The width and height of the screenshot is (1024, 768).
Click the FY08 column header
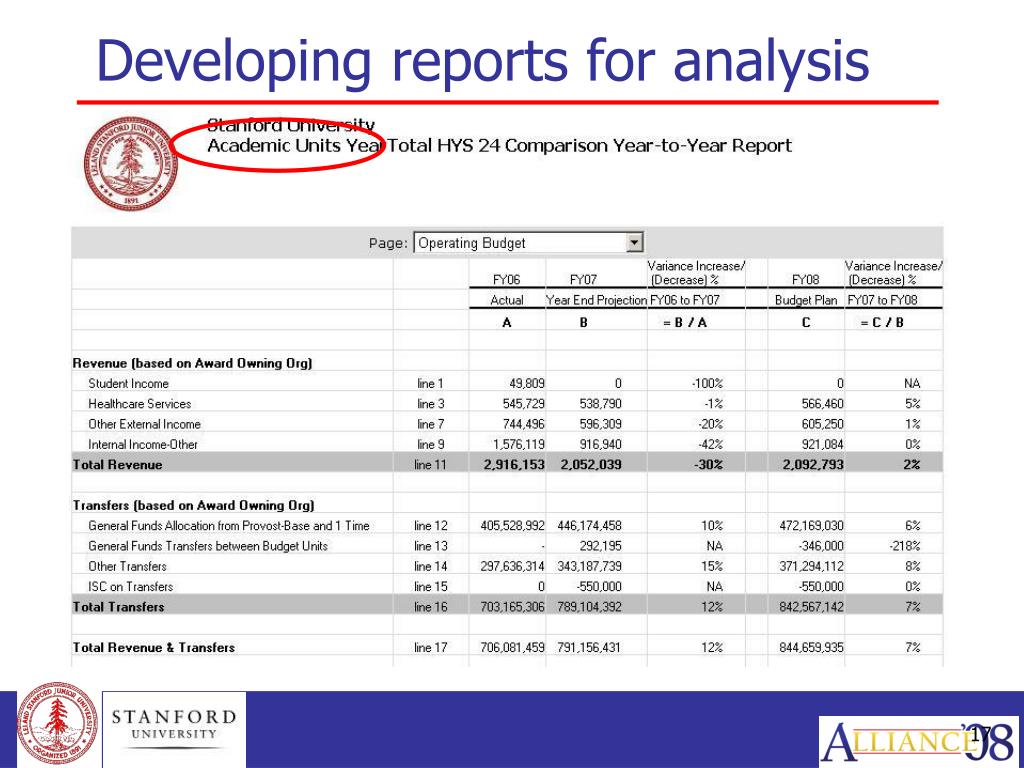805,280
